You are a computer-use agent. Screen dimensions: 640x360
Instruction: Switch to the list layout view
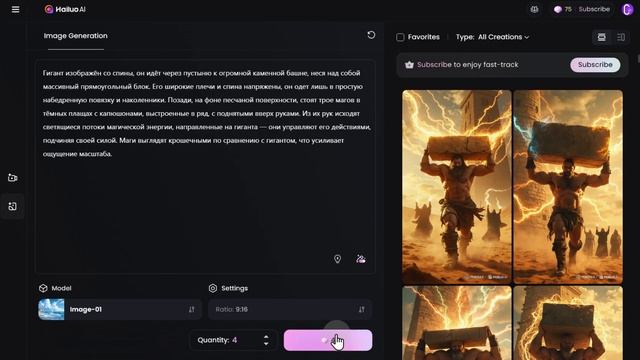point(602,37)
